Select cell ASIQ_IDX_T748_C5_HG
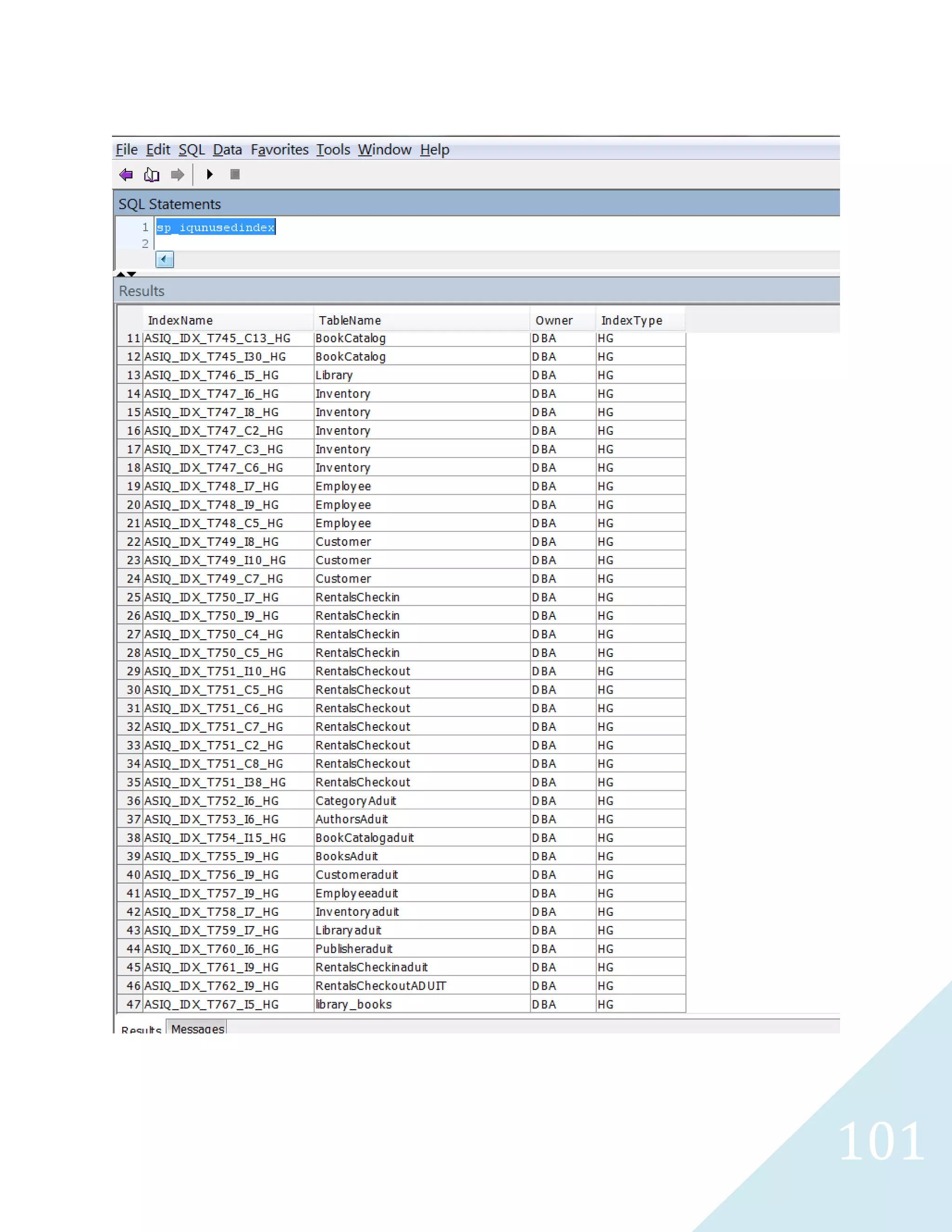The width and height of the screenshot is (952, 1232). click(x=228, y=523)
